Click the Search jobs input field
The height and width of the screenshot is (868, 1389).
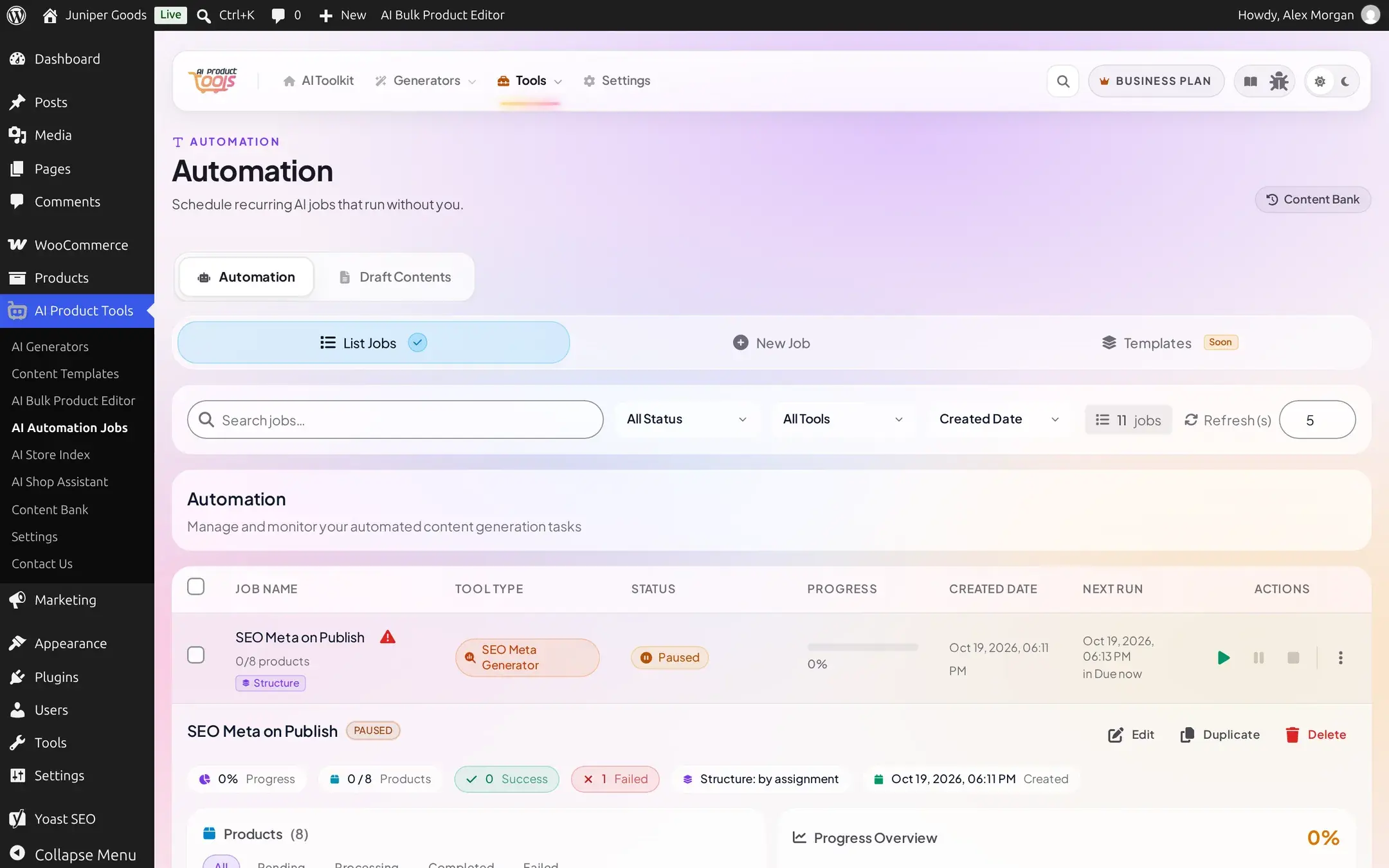click(x=395, y=420)
